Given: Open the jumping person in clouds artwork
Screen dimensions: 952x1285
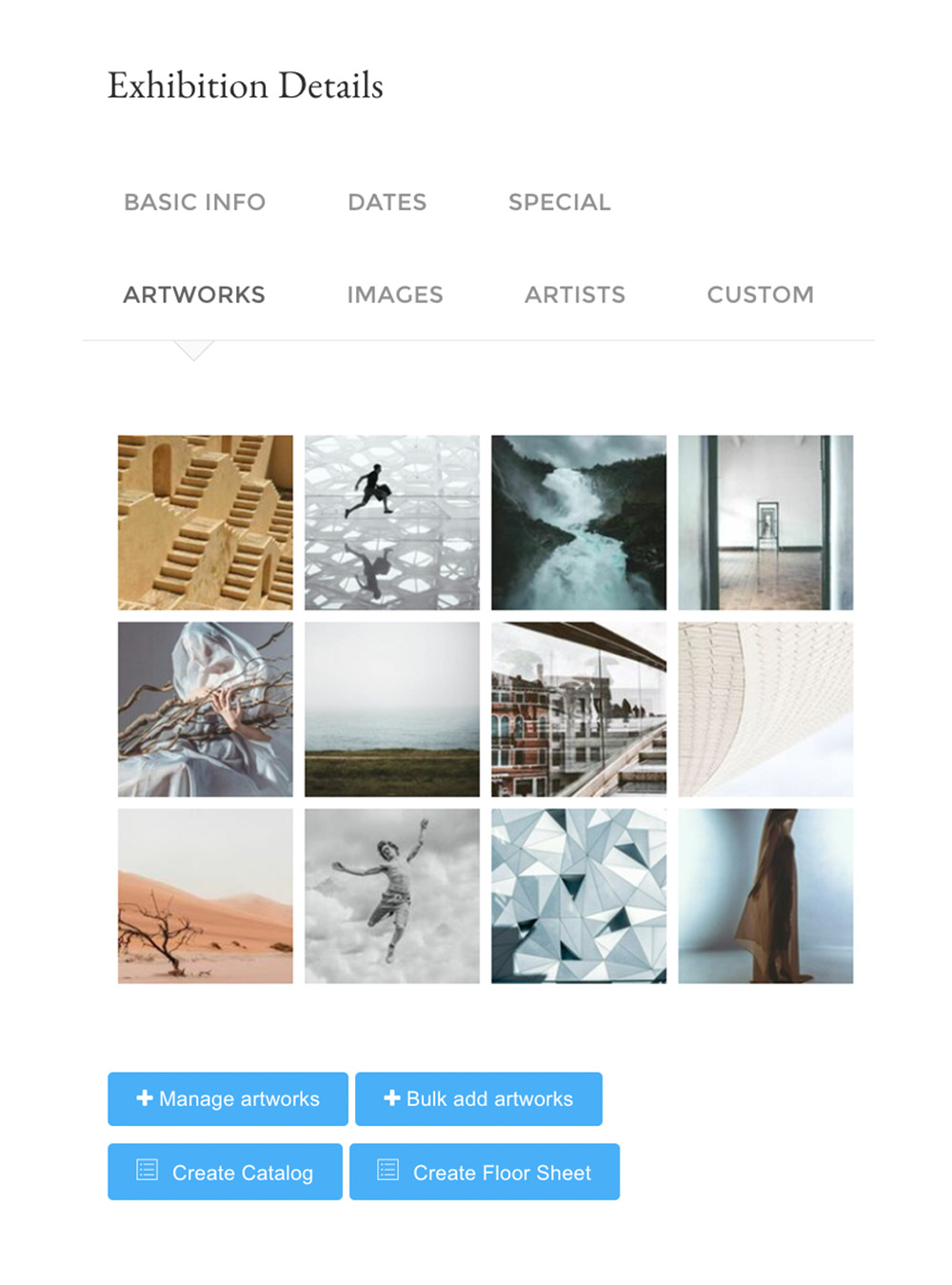Looking at the screenshot, I should [392, 896].
